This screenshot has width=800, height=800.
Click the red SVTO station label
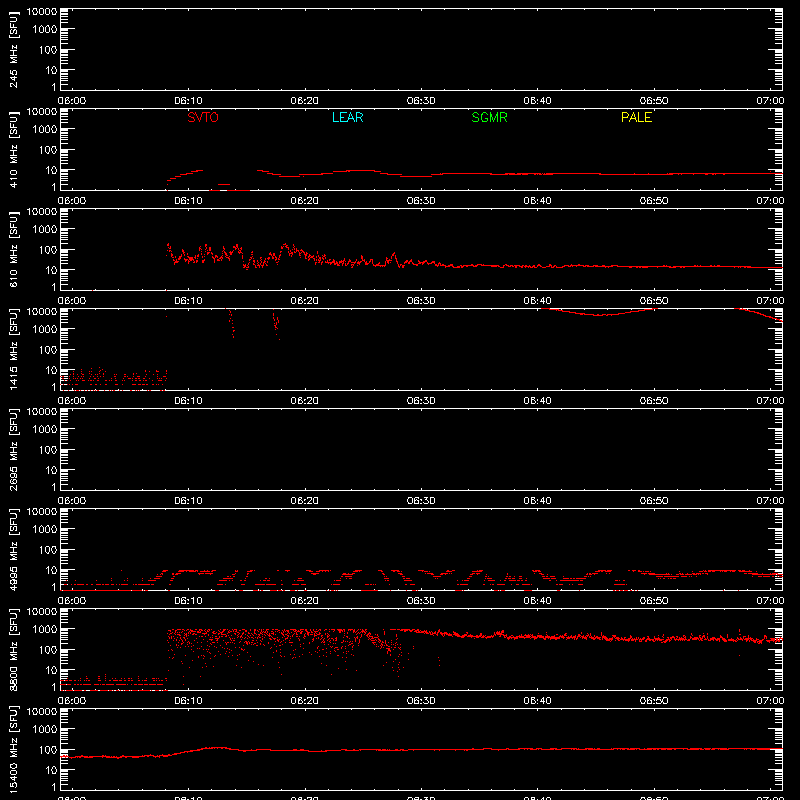(x=203, y=117)
